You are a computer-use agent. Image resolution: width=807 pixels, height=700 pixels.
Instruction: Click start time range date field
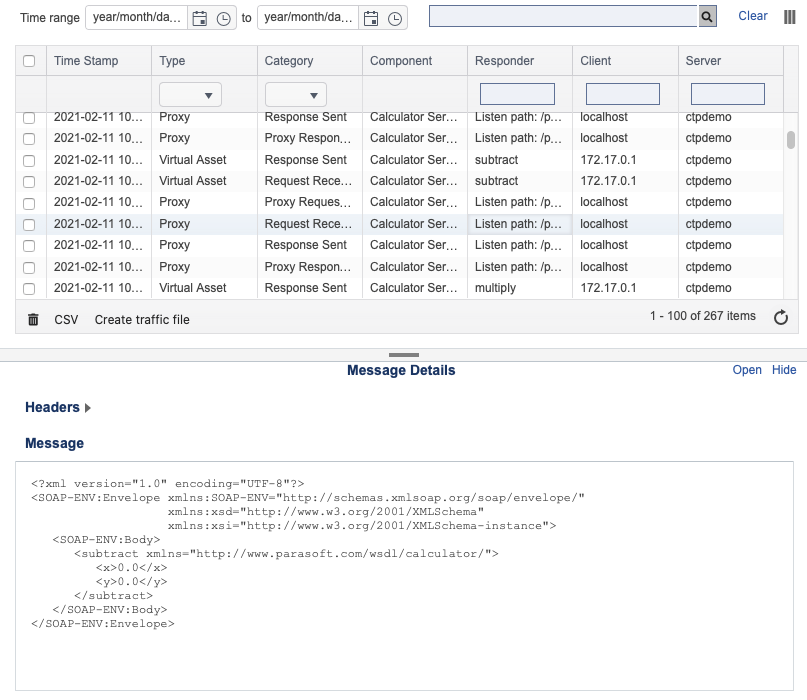click(136, 18)
